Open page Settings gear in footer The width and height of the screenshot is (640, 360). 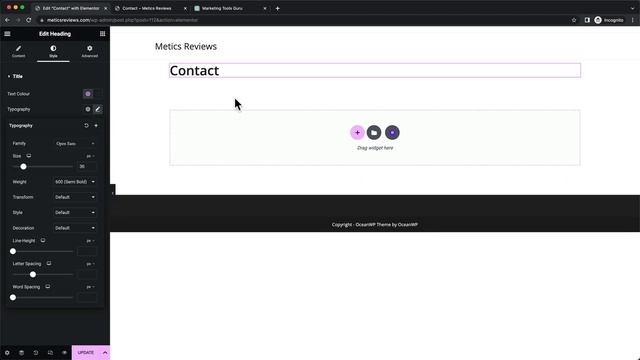7,353
